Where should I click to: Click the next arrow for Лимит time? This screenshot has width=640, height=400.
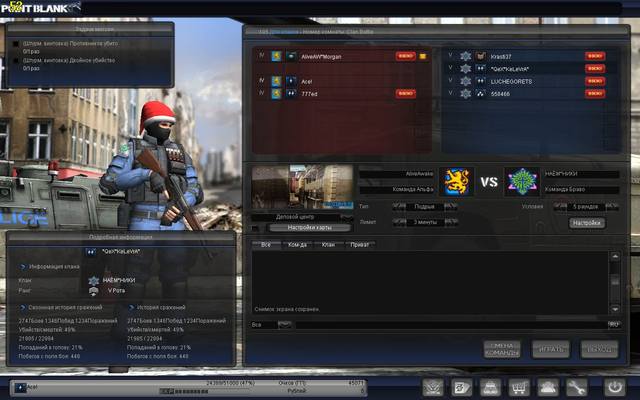451,222
